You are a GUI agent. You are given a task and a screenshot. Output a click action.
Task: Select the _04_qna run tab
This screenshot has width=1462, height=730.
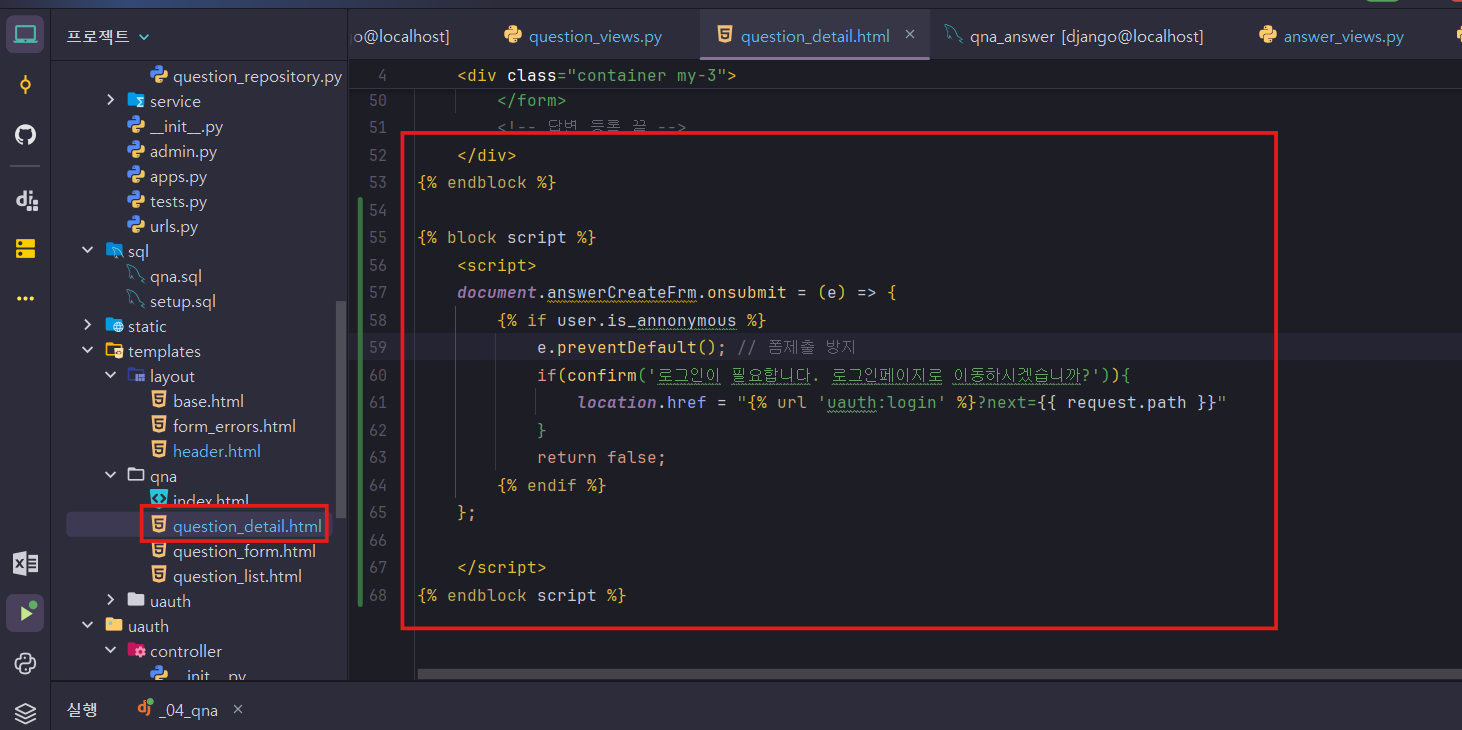176,710
